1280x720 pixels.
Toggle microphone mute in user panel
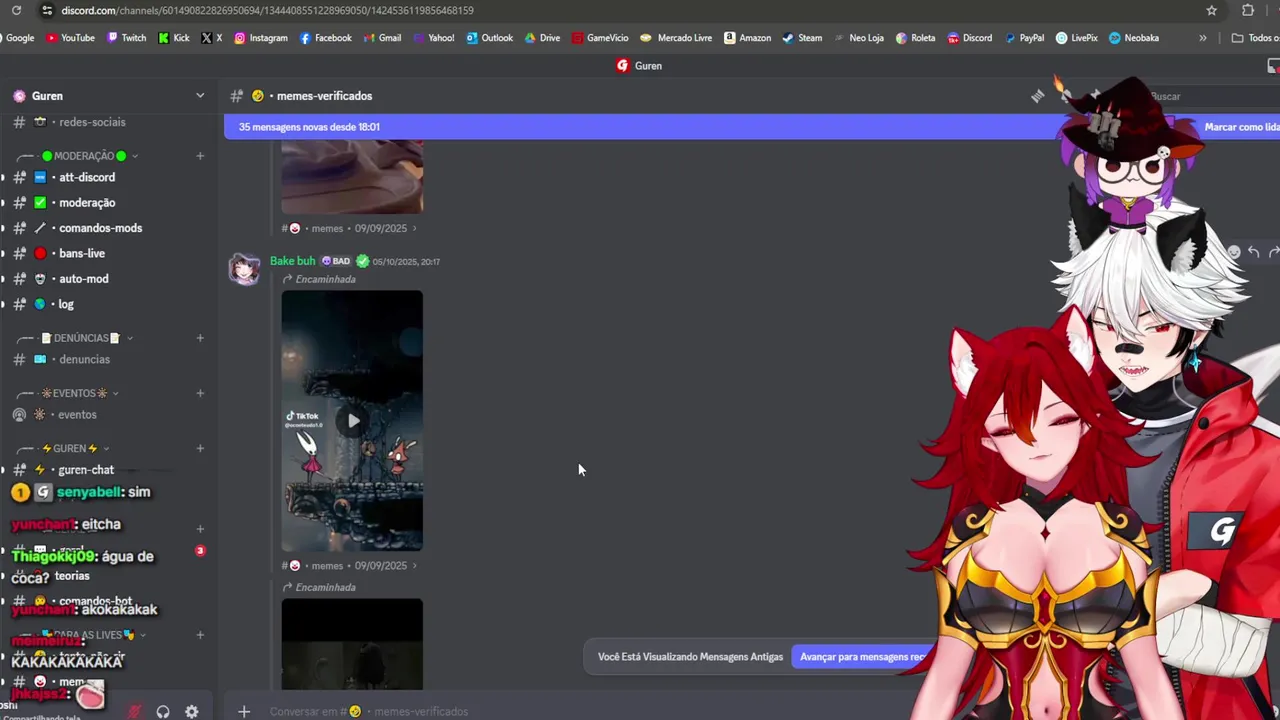pyautogui.click(x=134, y=712)
